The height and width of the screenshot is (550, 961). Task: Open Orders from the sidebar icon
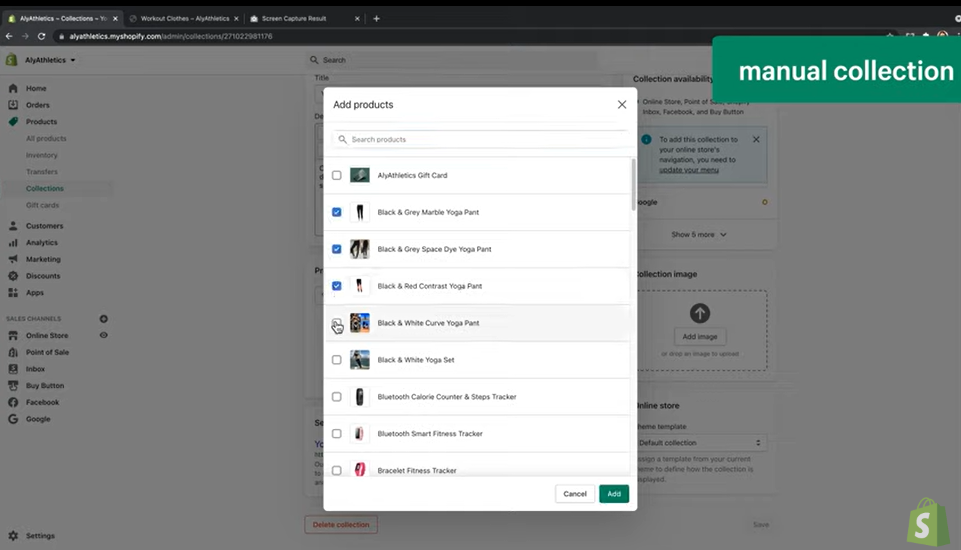point(13,105)
